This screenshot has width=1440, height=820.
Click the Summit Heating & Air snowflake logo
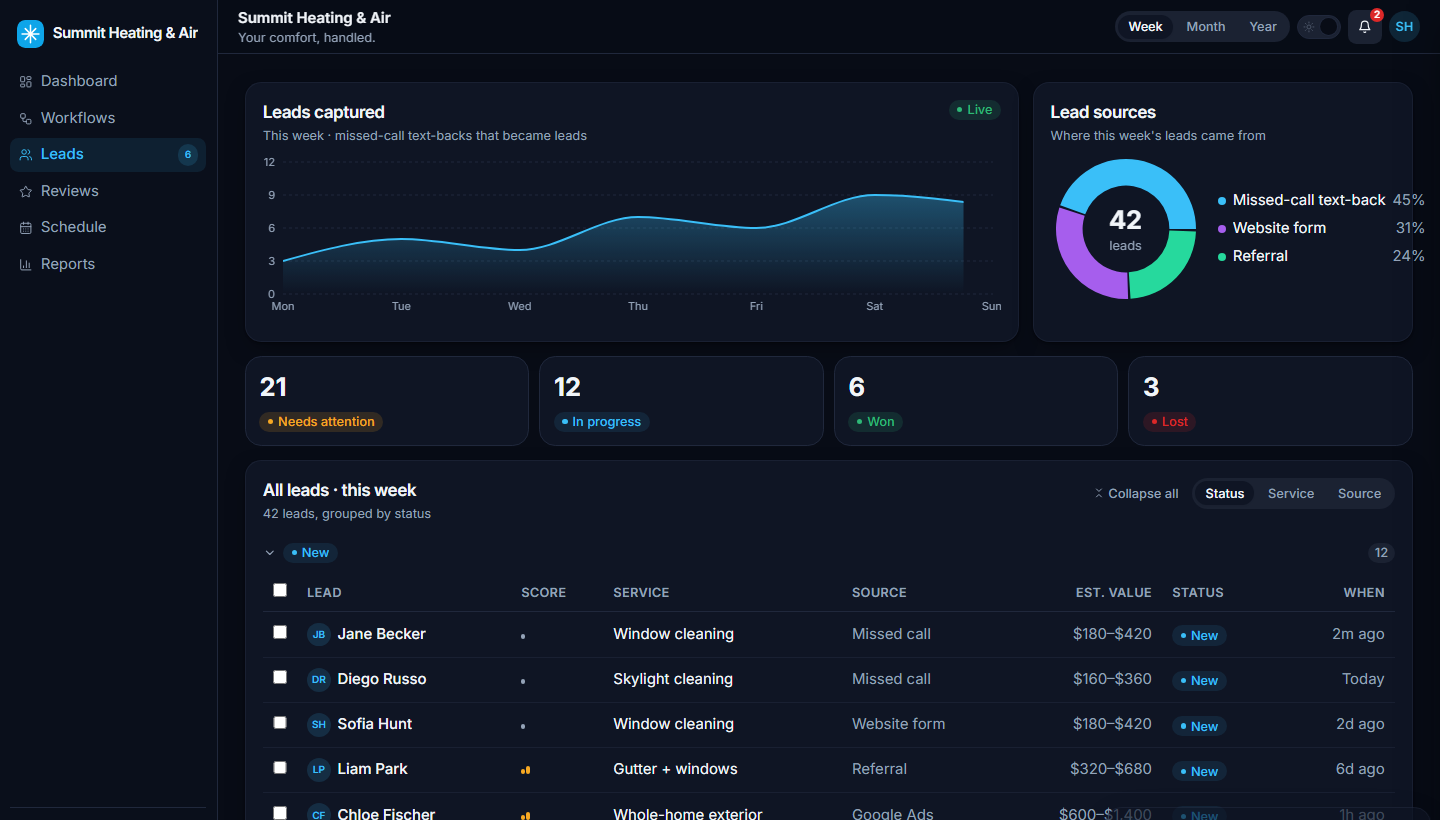(x=31, y=34)
